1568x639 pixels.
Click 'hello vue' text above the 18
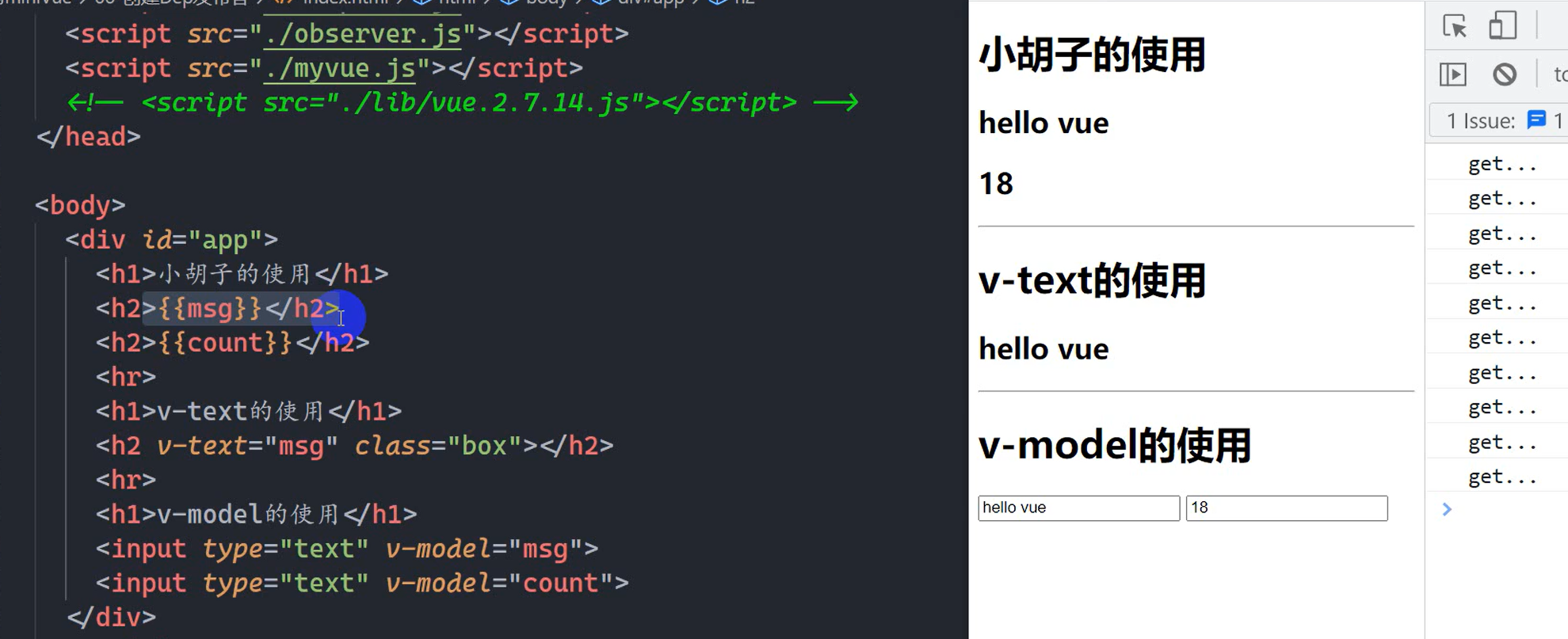click(x=1043, y=124)
